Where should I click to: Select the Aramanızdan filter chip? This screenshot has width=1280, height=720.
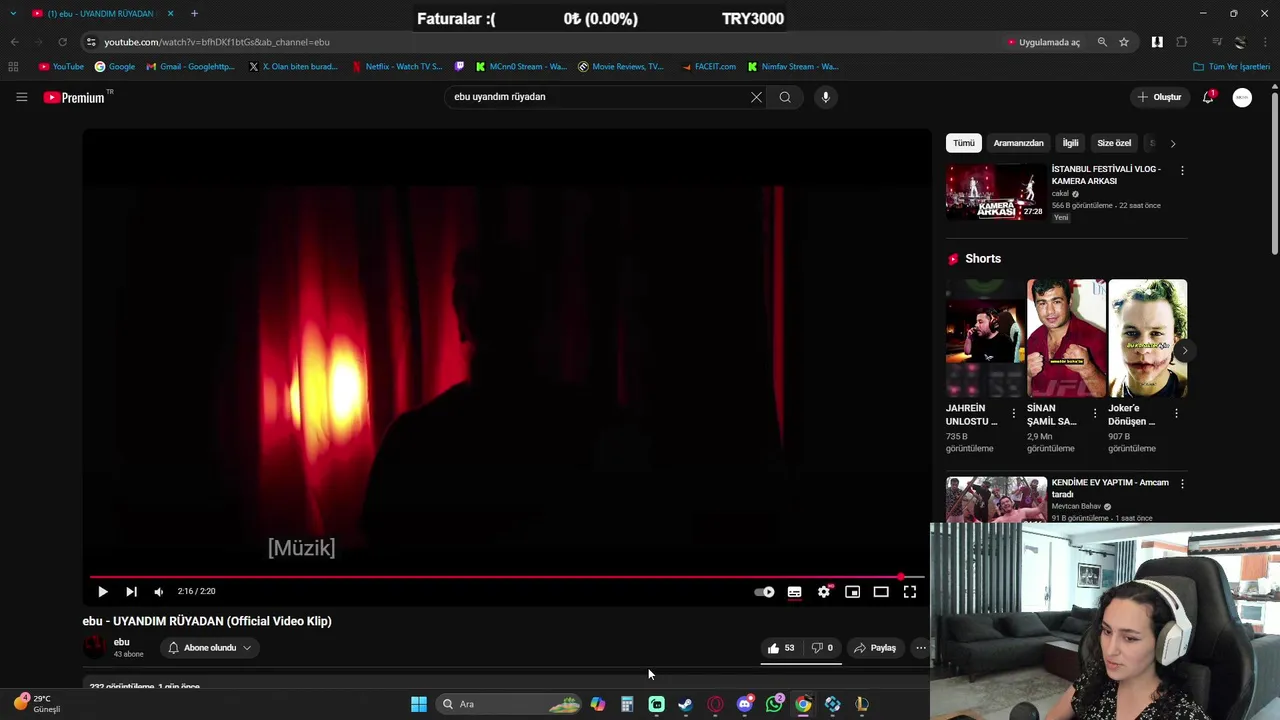point(1018,143)
